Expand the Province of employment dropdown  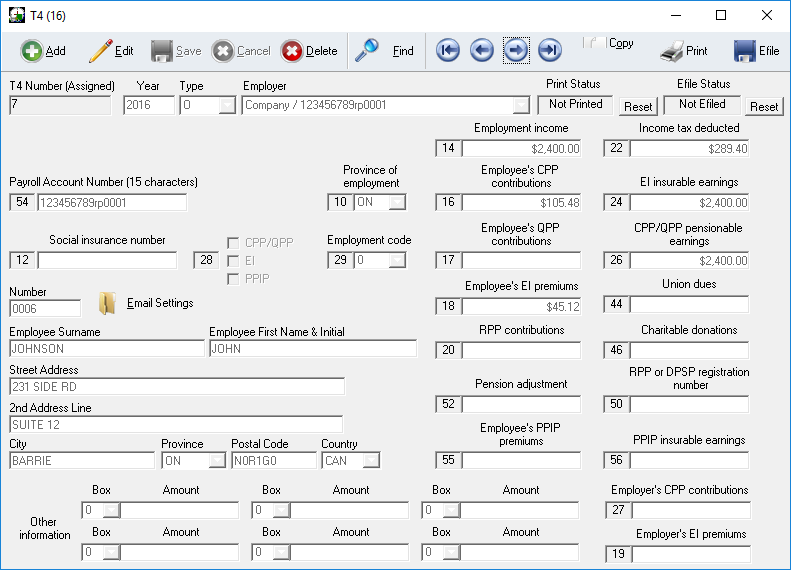click(397, 202)
